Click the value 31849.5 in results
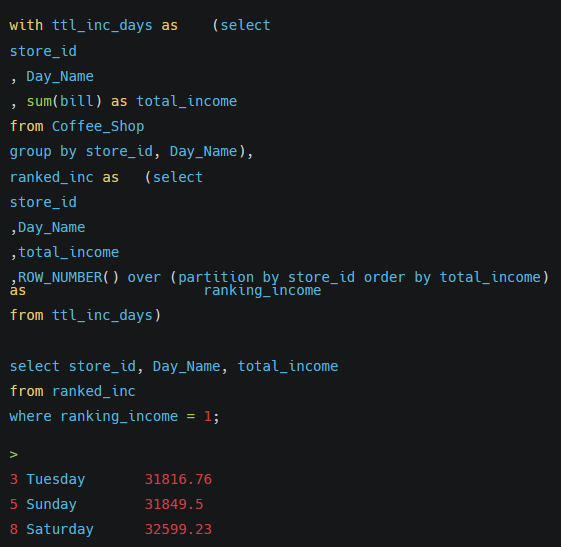Viewport: 561px width, 547px height. point(174,504)
